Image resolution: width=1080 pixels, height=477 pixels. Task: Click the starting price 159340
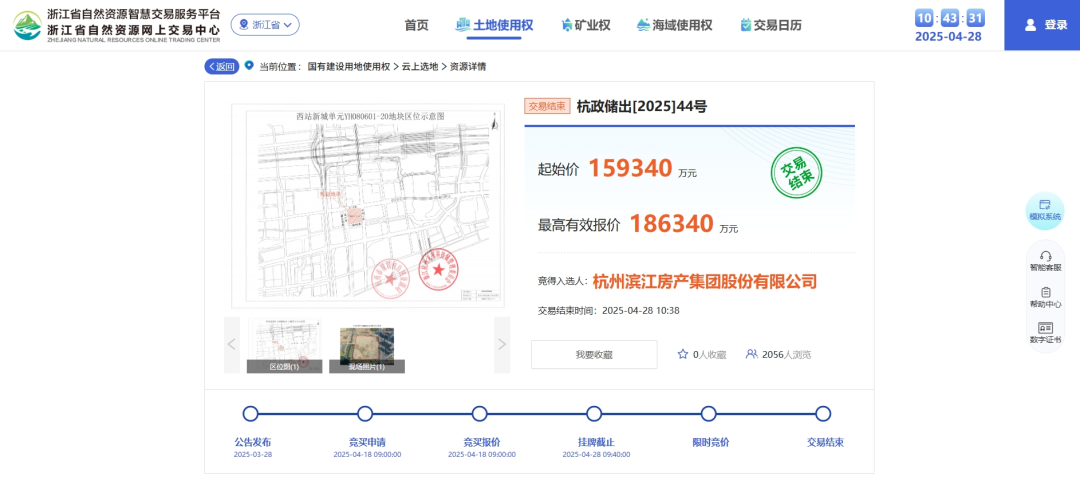[x=630, y=168]
